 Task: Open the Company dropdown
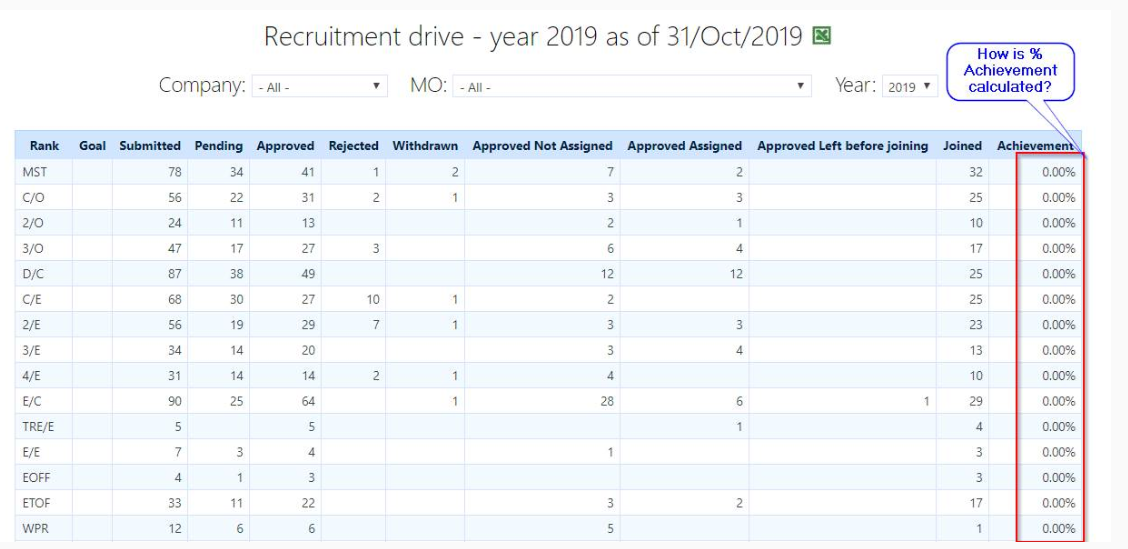pos(319,86)
